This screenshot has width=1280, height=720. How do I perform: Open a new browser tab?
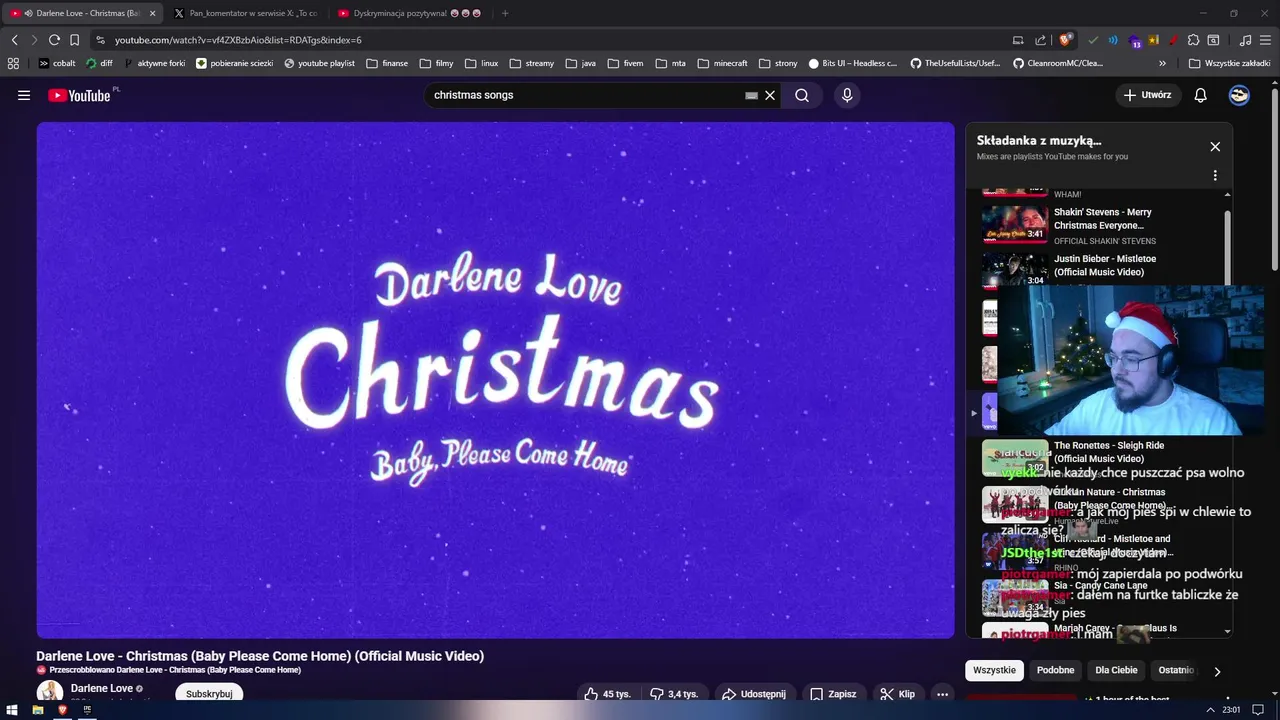pos(505,13)
